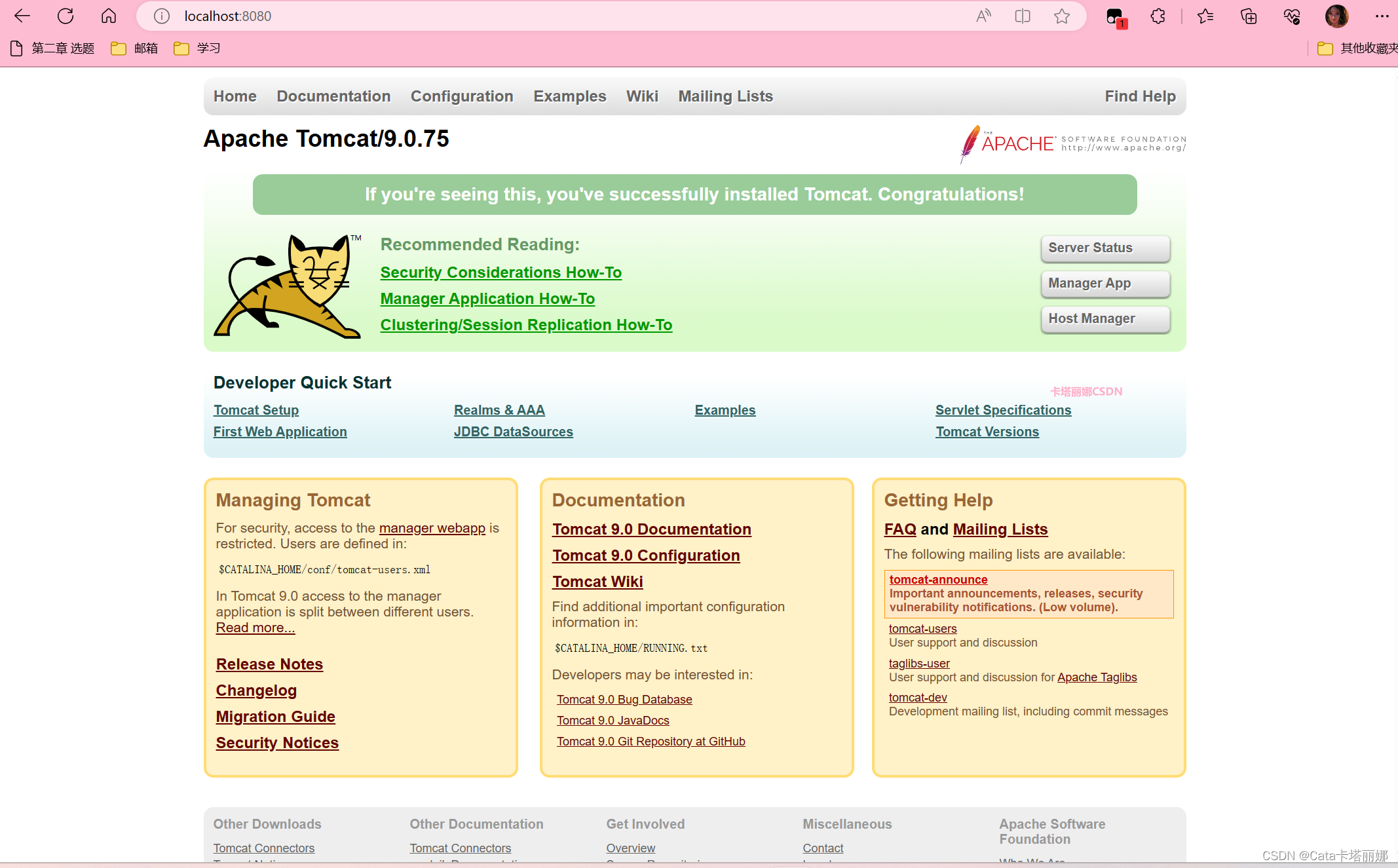Open the Security Considerations How-To link
This screenshot has width=1398, height=868.
click(501, 273)
